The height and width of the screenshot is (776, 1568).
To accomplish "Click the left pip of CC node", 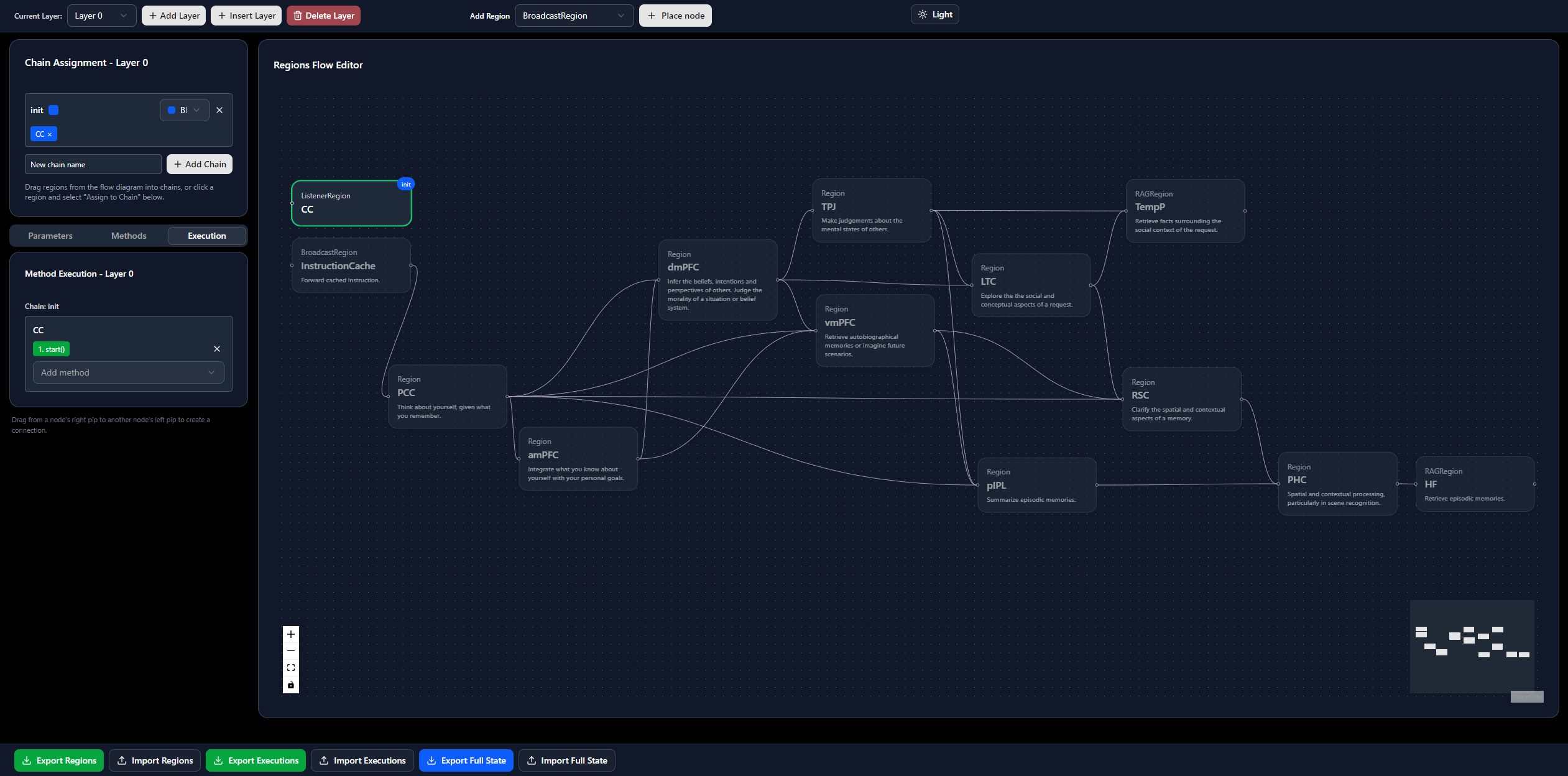I will click(292, 203).
